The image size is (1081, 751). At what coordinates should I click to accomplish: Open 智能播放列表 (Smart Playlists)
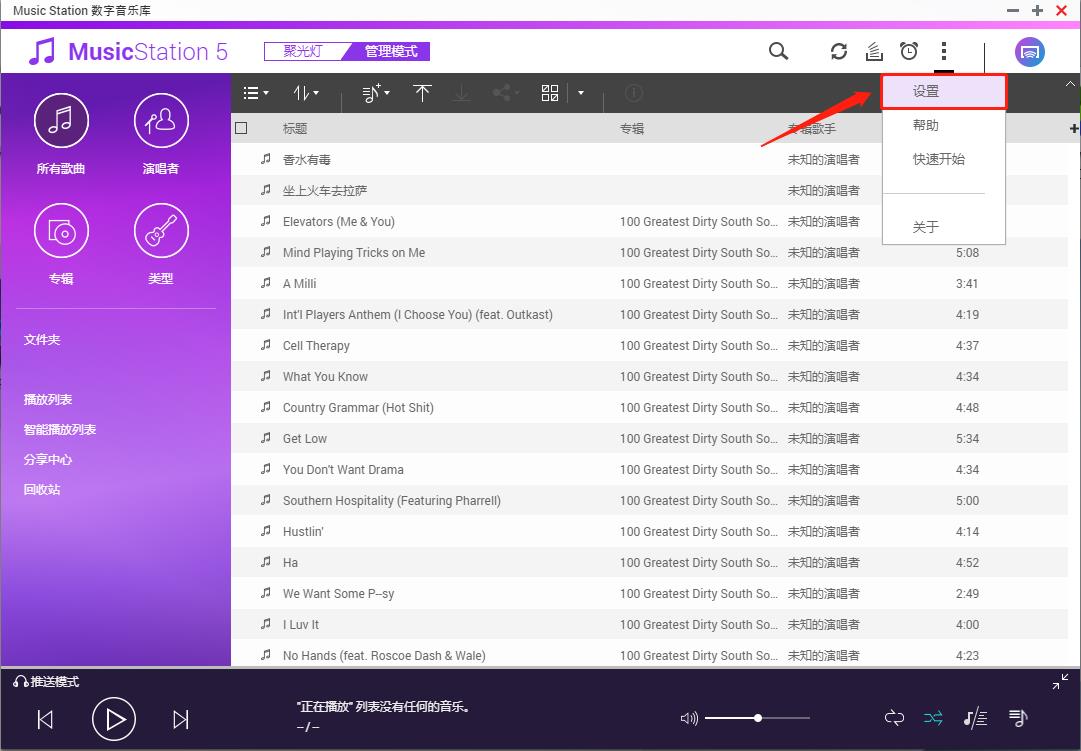point(59,429)
